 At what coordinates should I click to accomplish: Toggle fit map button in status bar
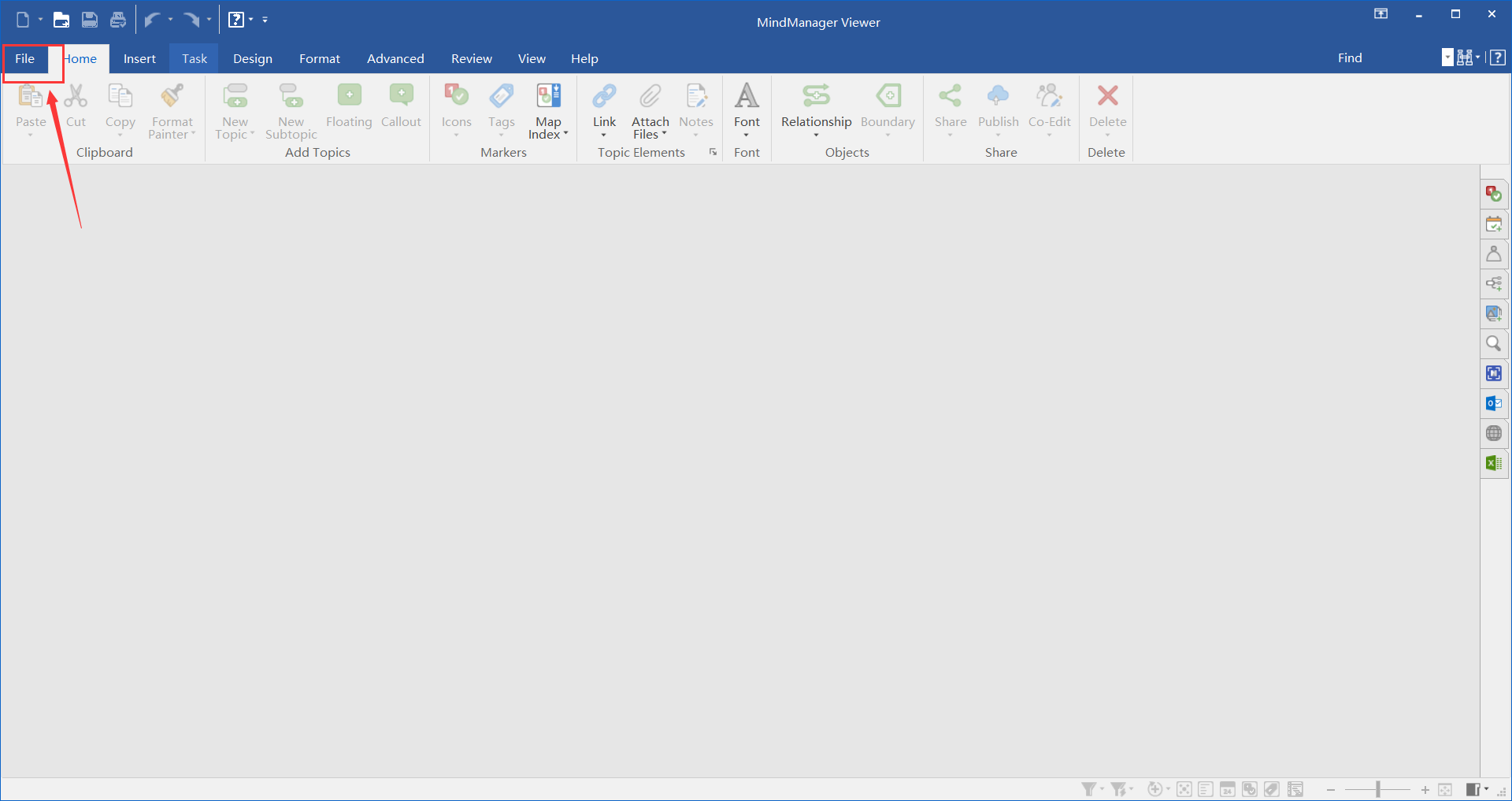tap(1445, 789)
